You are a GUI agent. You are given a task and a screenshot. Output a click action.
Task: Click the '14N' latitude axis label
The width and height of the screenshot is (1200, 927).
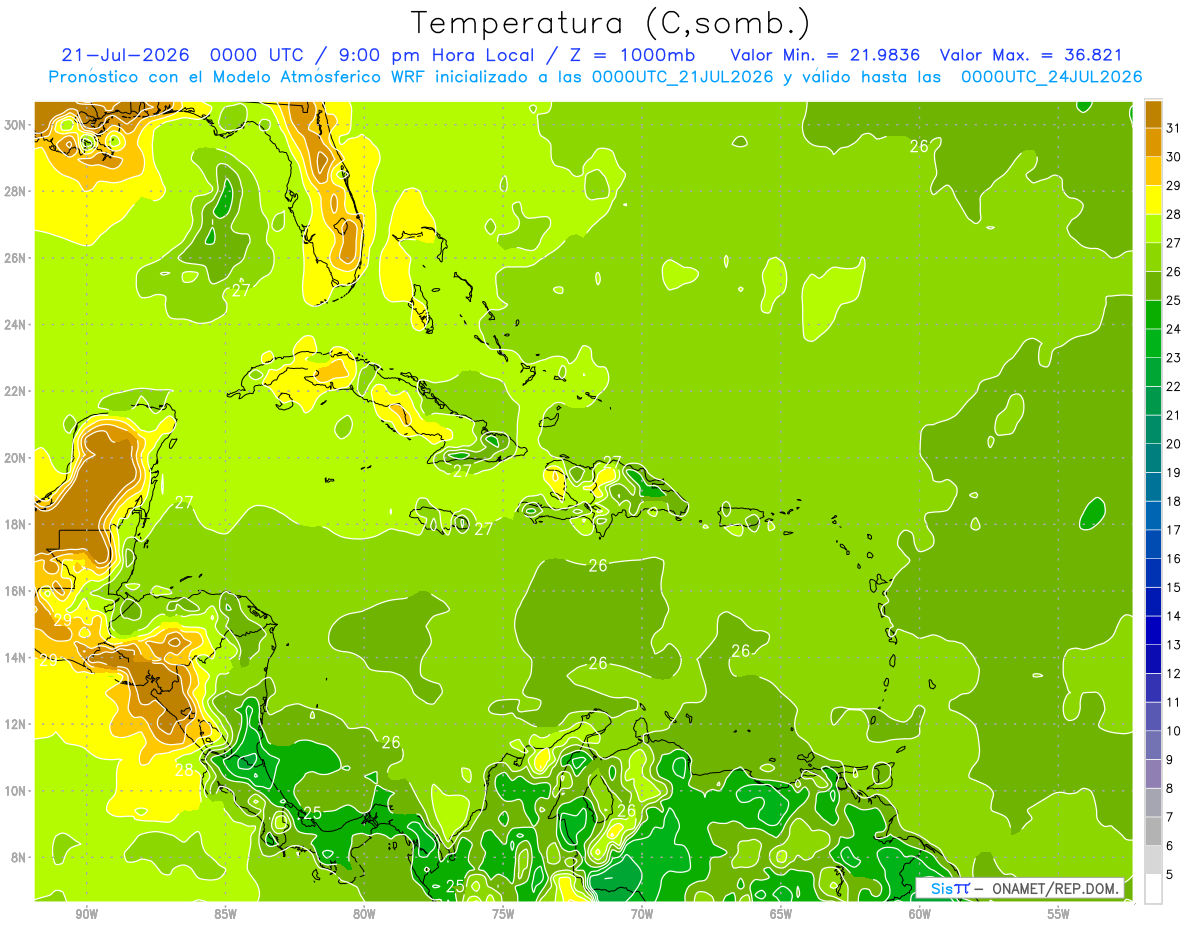[x=16, y=658]
